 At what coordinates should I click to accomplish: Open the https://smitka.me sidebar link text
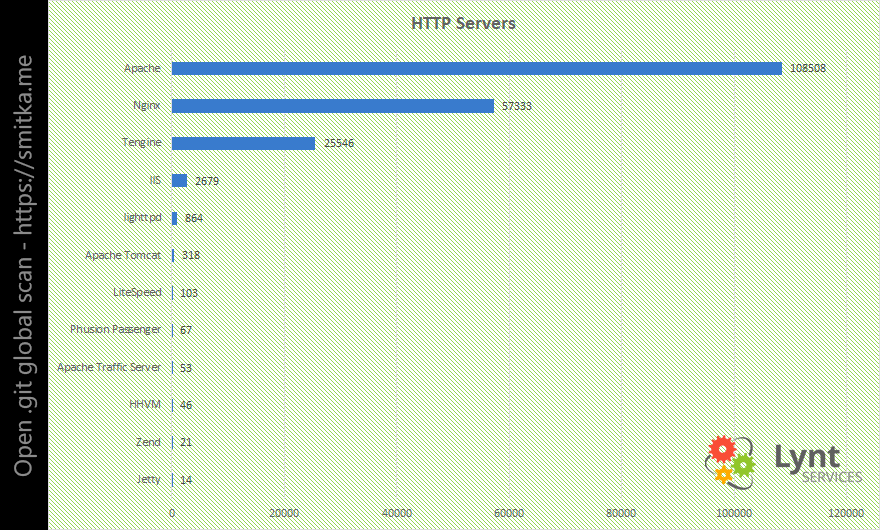click(22, 144)
